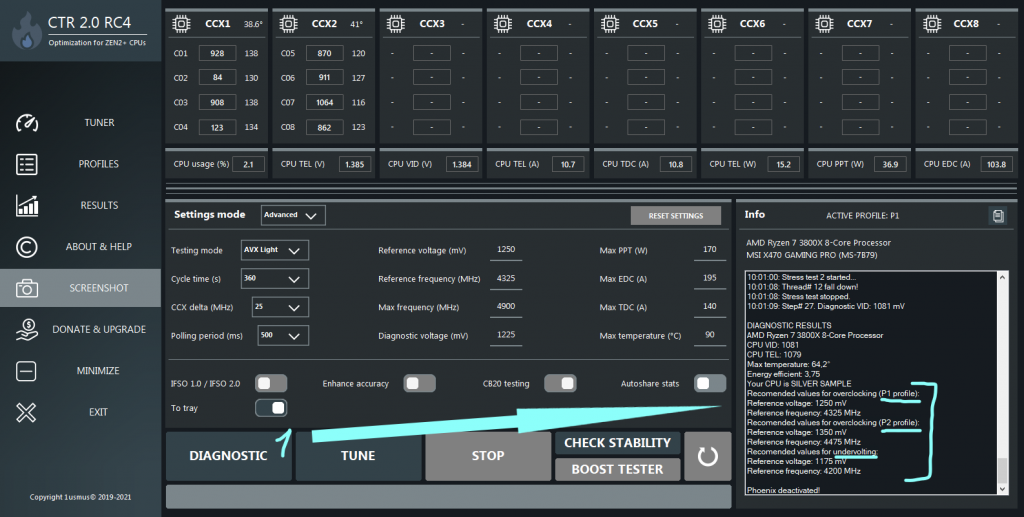Select the Profiles menu label
The image size is (1024, 517).
98,164
